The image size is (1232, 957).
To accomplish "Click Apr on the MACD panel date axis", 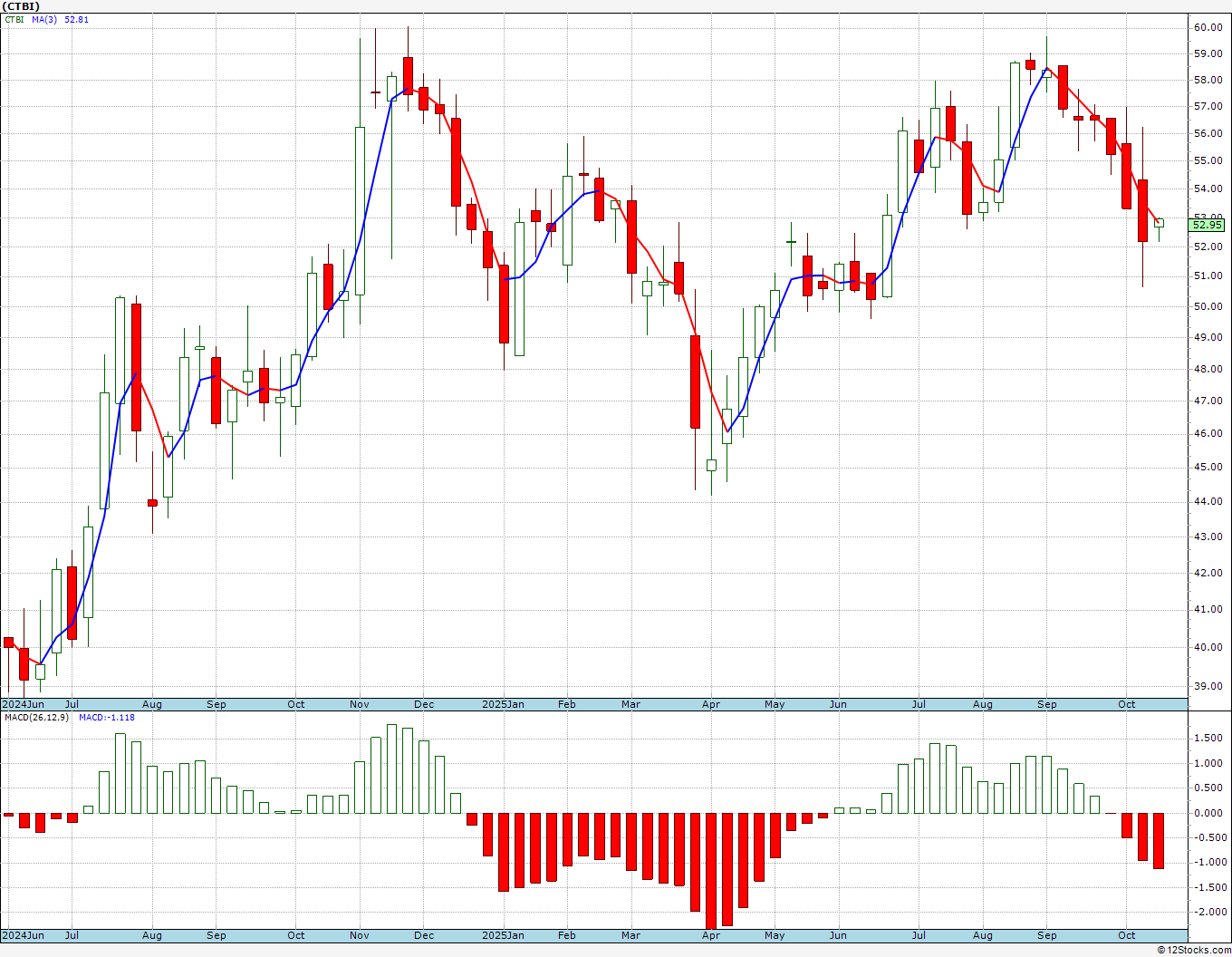I will (x=711, y=935).
